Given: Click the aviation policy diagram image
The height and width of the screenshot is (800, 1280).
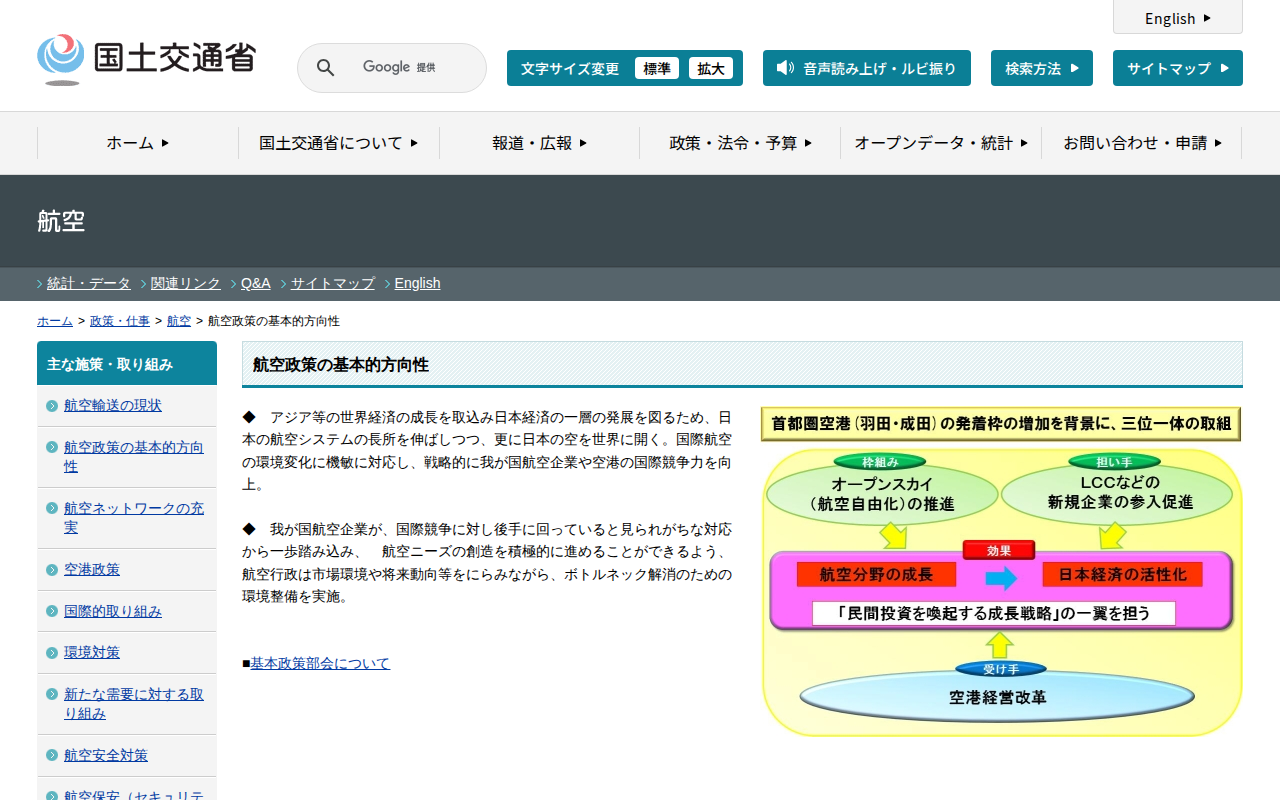Looking at the screenshot, I should tap(1001, 572).
